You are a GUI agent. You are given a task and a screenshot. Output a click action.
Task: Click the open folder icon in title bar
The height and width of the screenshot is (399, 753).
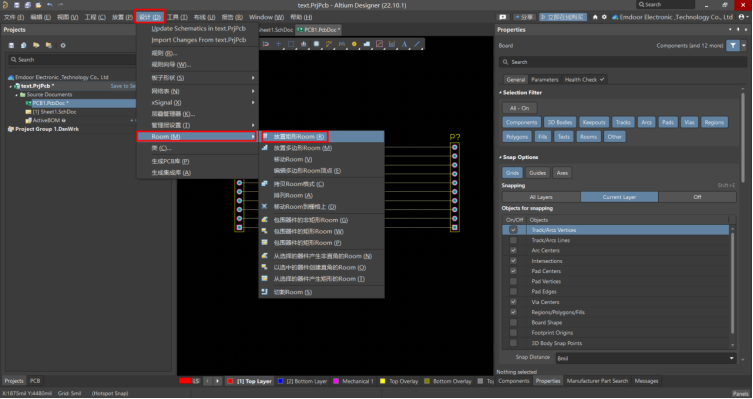point(38,5)
